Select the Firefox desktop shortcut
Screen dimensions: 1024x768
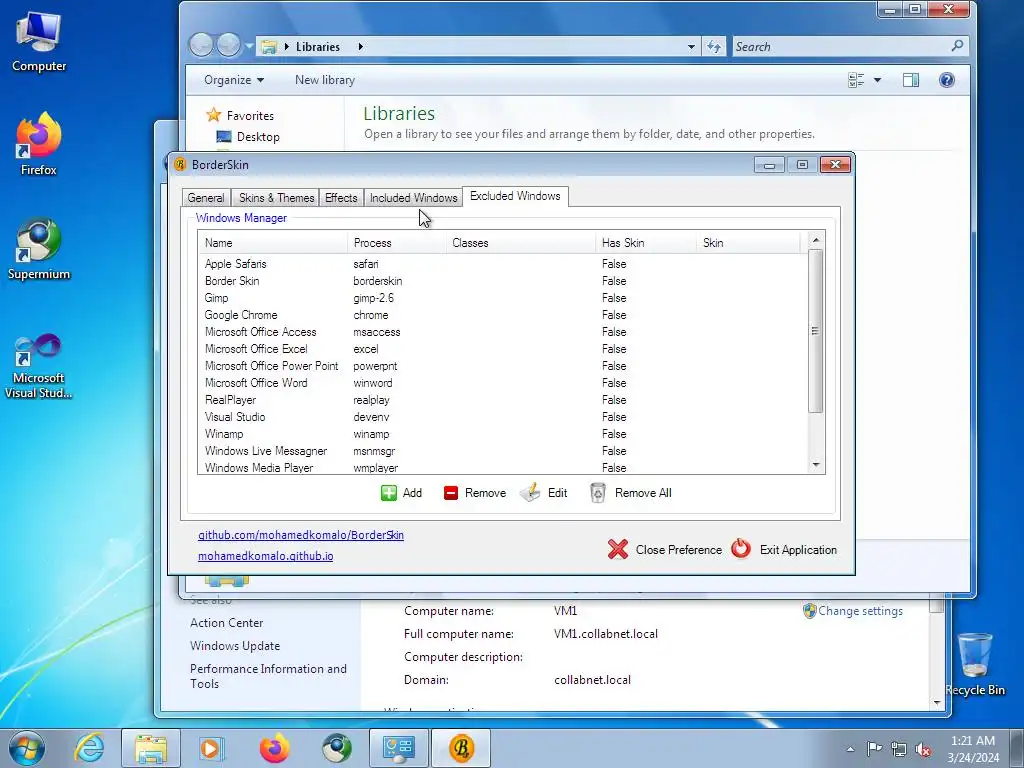tap(39, 144)
